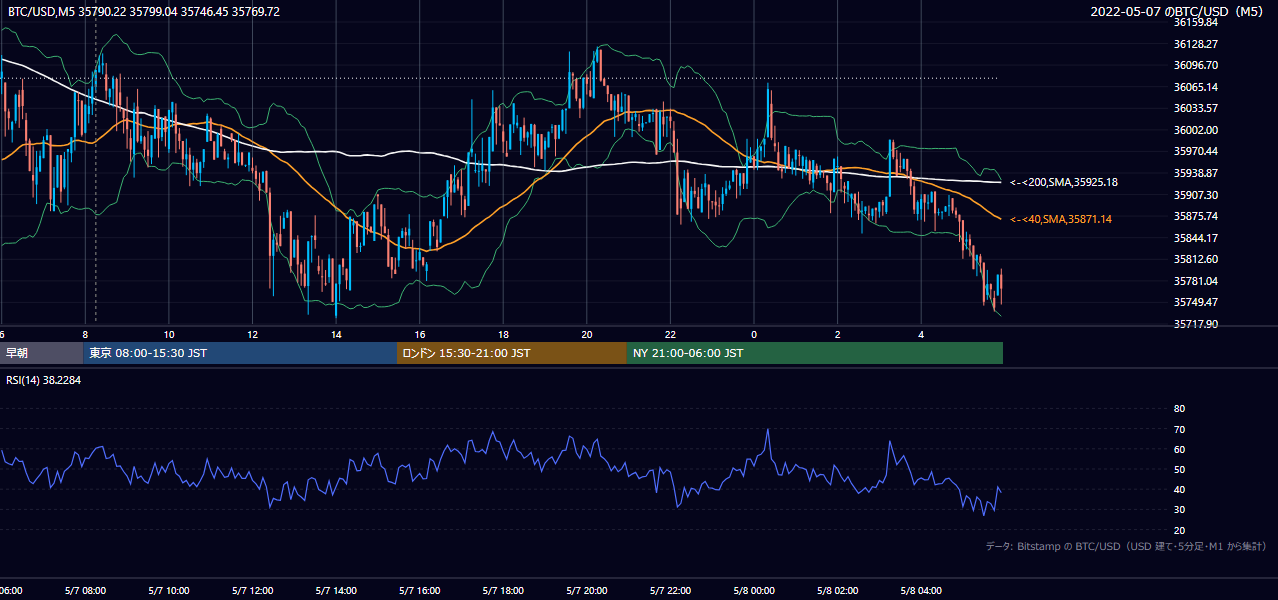The height and width of the screenshot is (600, 1278).
Task: Click hour tick 10 under price chart
Action: tap(169, 334)
